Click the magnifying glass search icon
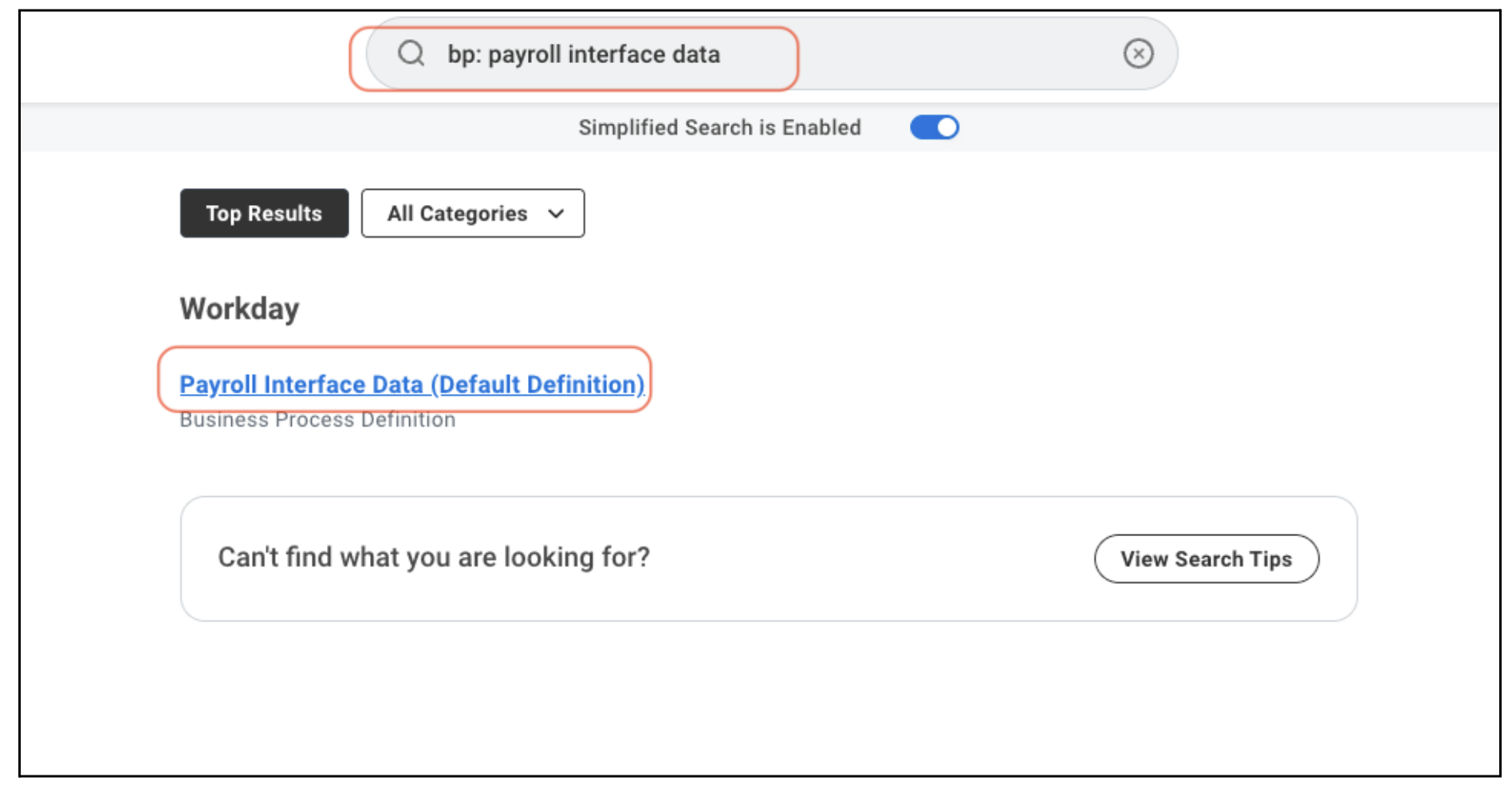The height and width of the screenshot is (793, 1512). [x=411, y=53]
